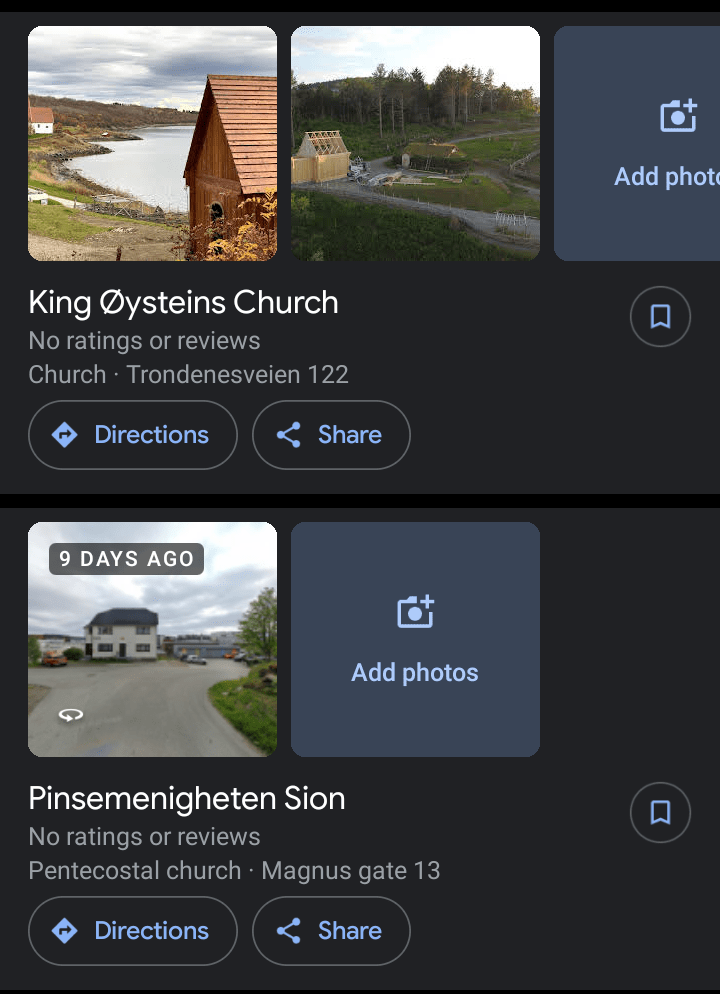Open the King Øysteins Church title
Viewport: 720px width, 994px height.
coord(184,302)
